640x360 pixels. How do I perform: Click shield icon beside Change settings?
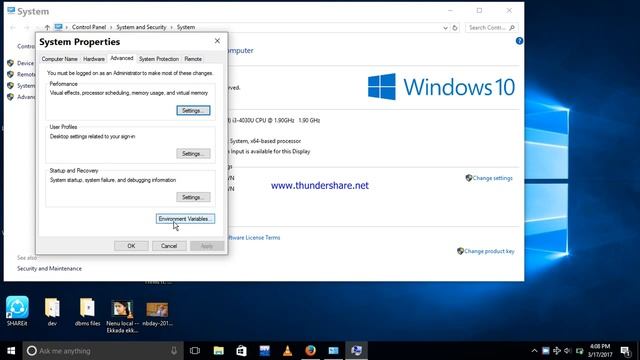point(469,178)
